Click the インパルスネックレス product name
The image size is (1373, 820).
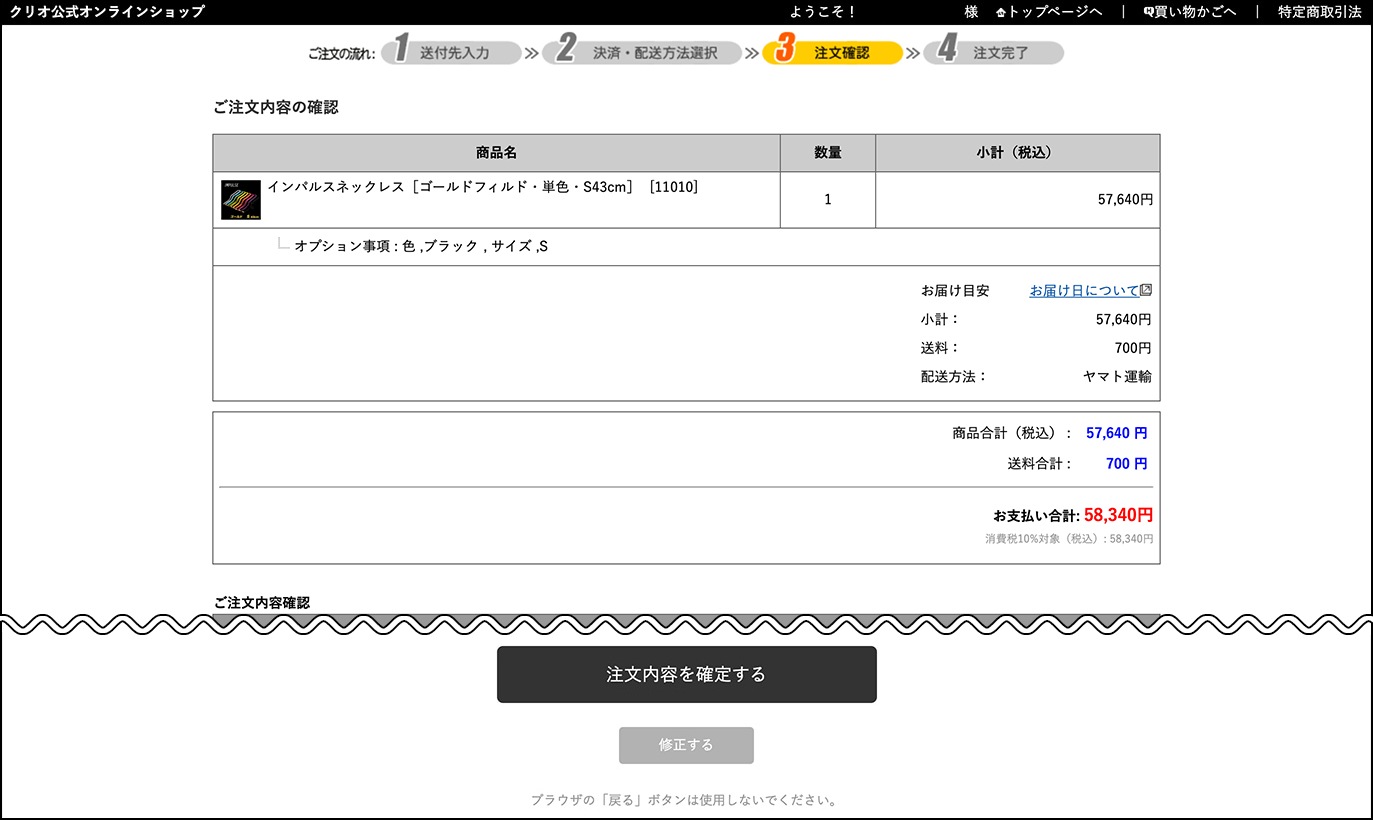[x=482, y=187]
